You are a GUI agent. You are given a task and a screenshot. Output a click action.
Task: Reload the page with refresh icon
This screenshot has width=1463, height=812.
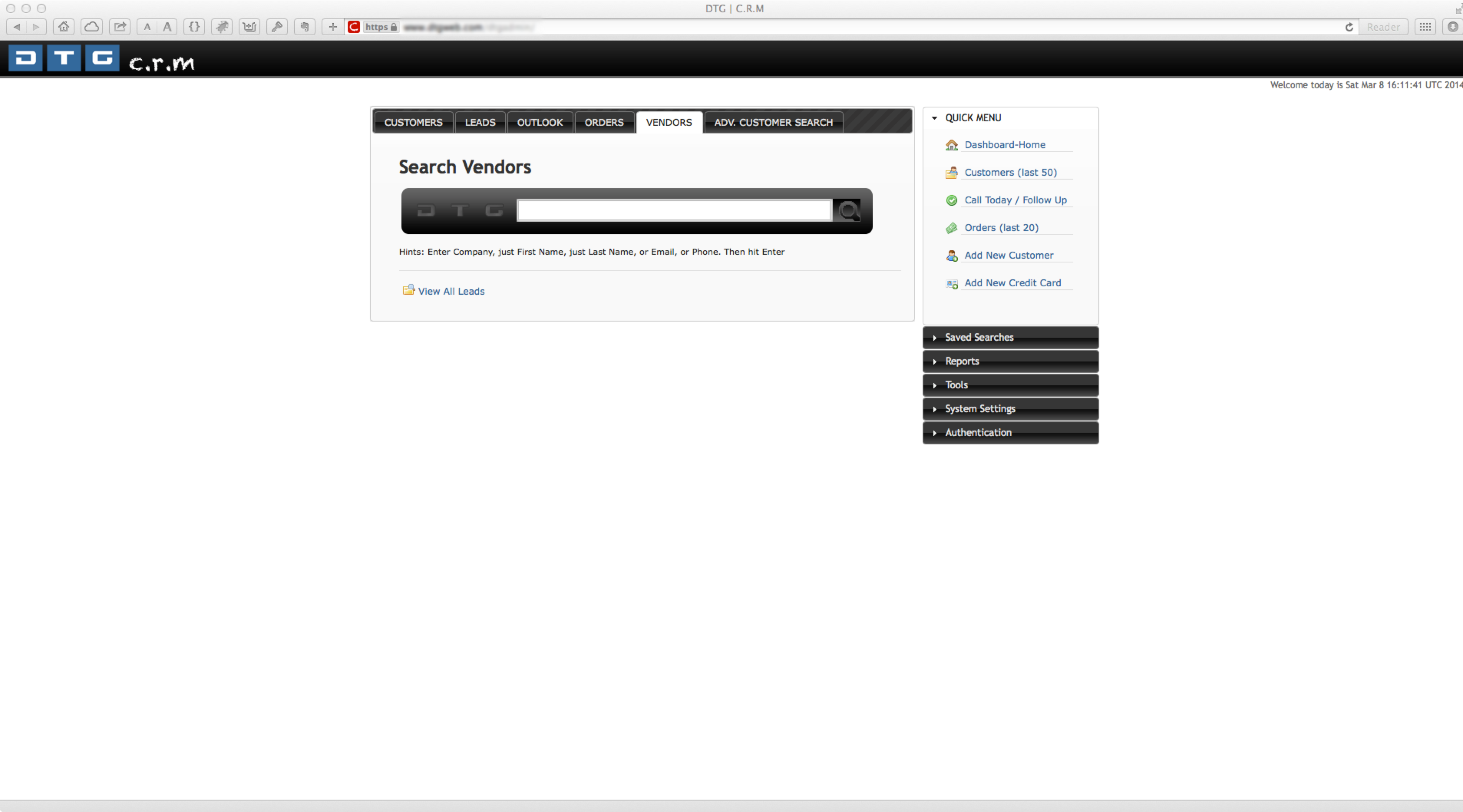point(1349,27)
